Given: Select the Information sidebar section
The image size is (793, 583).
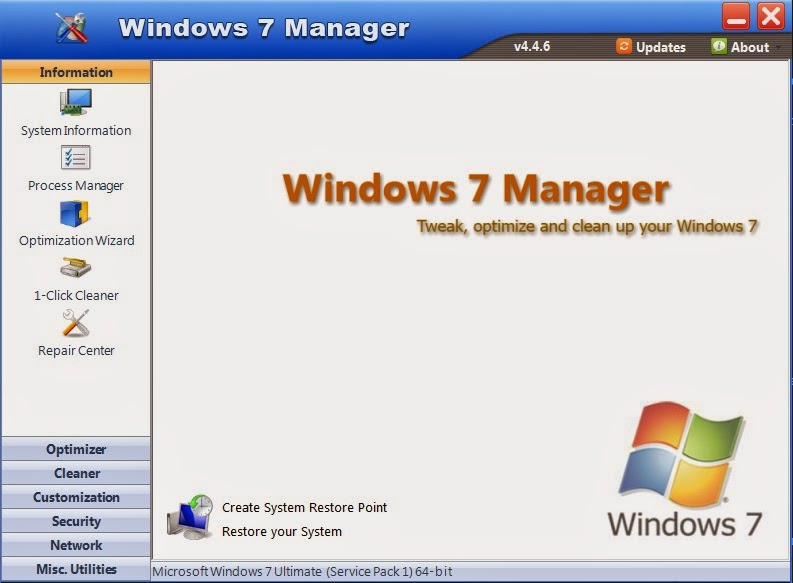Looking at the screenshot, I should point(76,72).
